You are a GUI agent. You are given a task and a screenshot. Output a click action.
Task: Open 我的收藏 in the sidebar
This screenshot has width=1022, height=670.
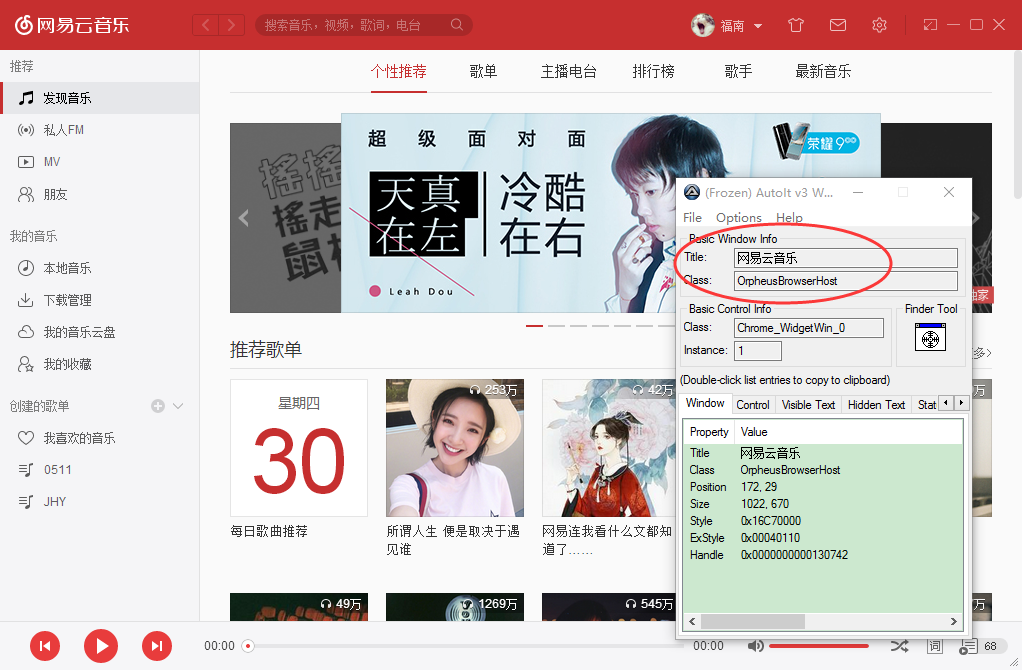coord(100,364)
